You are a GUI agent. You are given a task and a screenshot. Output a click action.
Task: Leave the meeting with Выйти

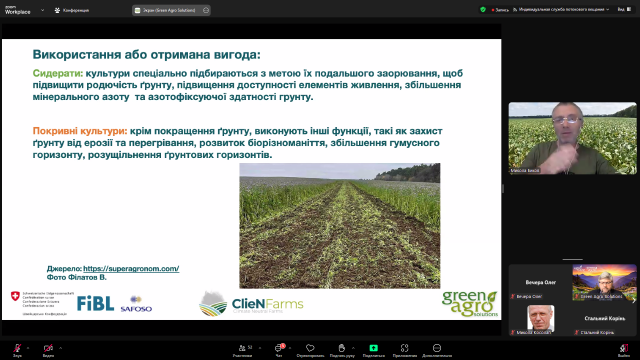[x=624, y=350]
